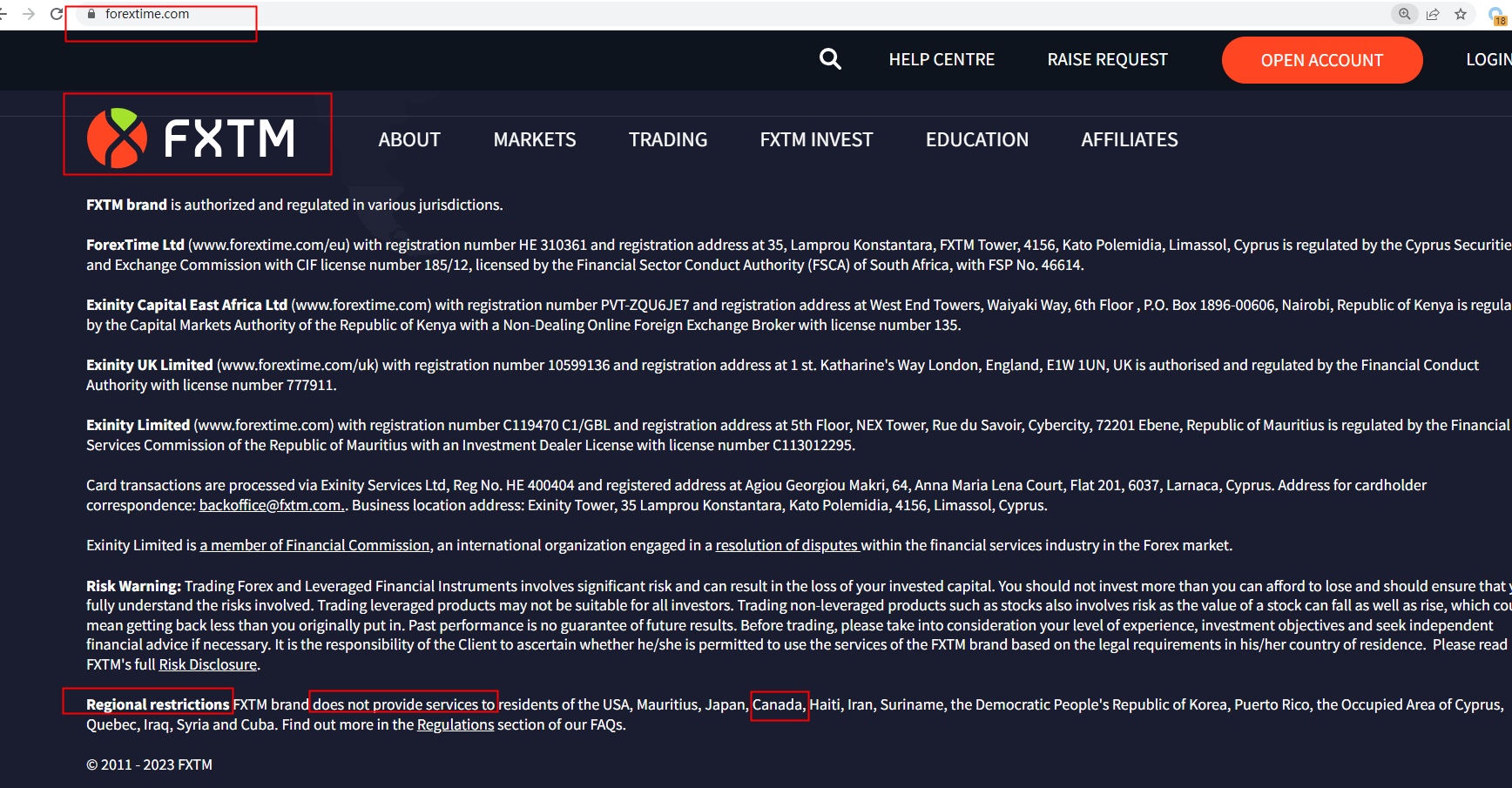Open the FXTM Invest menu
The width and height of the screenshot is (1512, 788).
(816, 139)
